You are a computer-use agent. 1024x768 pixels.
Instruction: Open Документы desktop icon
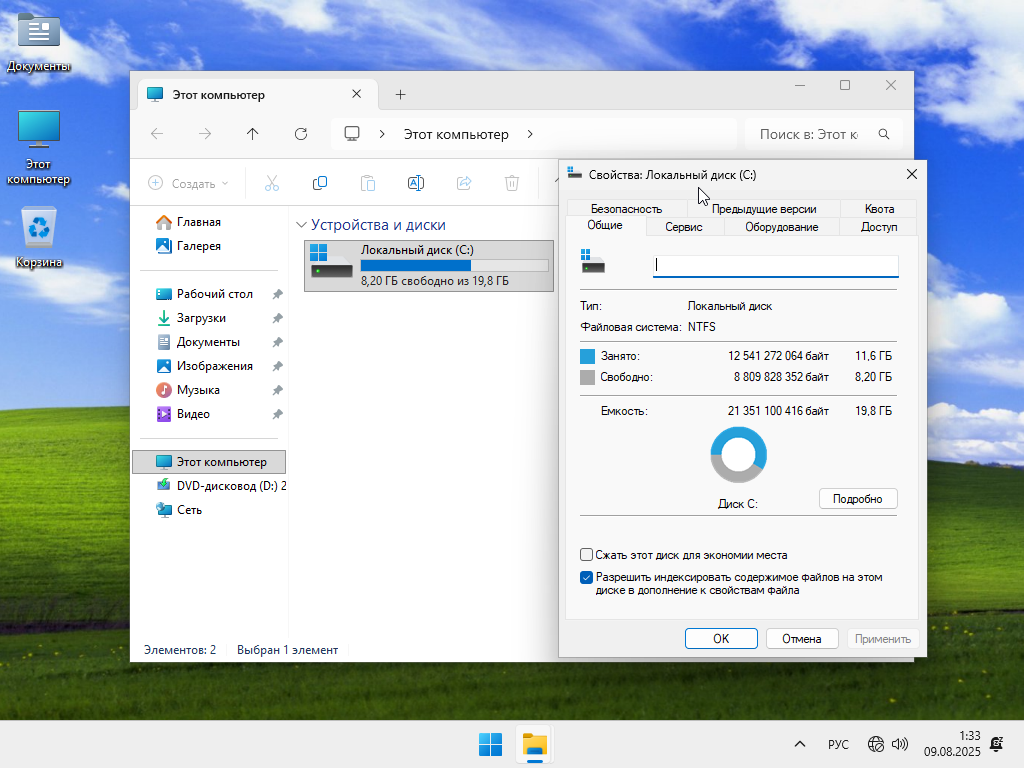[x=39, y=41]
